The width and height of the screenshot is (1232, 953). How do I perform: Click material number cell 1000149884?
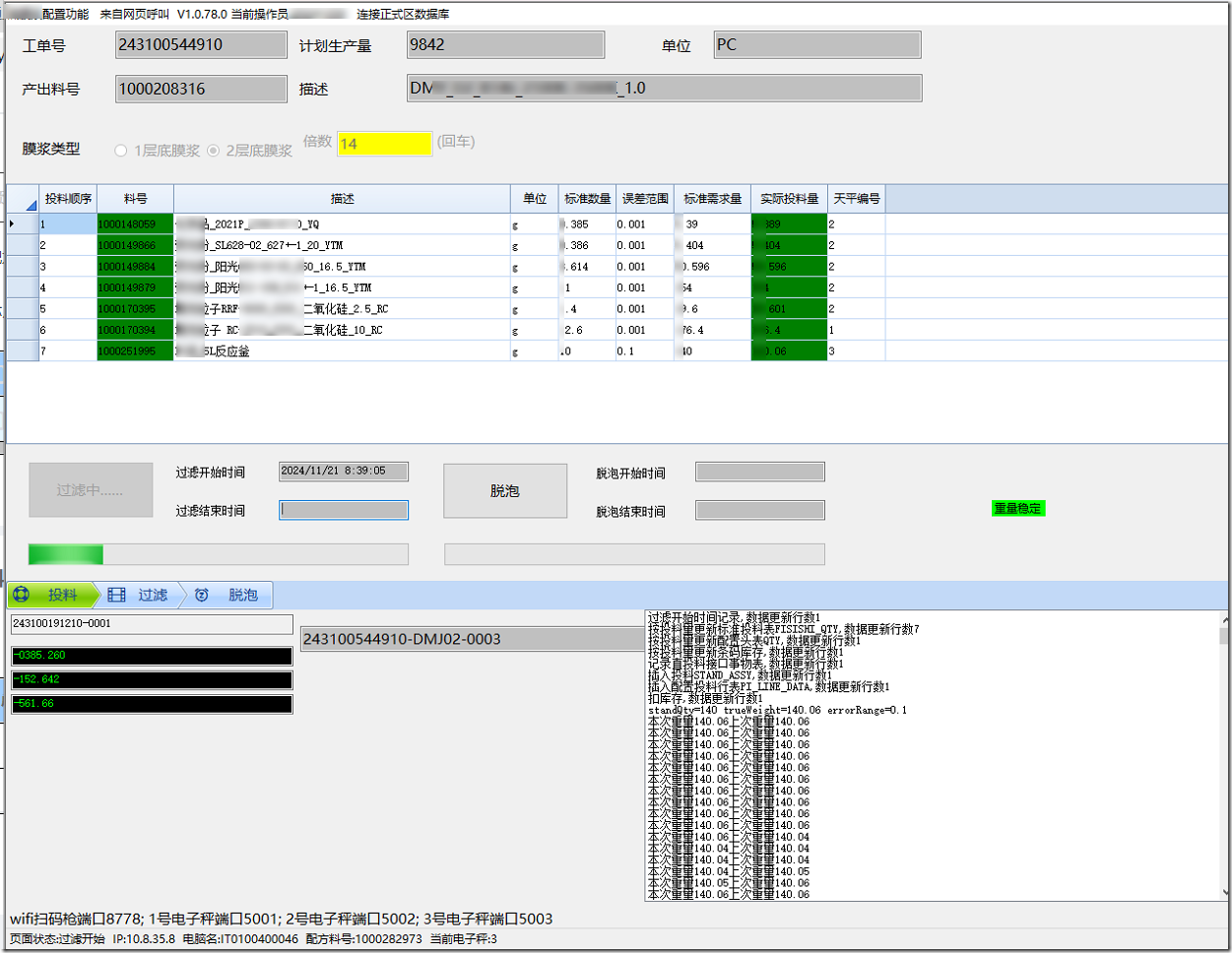(135, 267)
